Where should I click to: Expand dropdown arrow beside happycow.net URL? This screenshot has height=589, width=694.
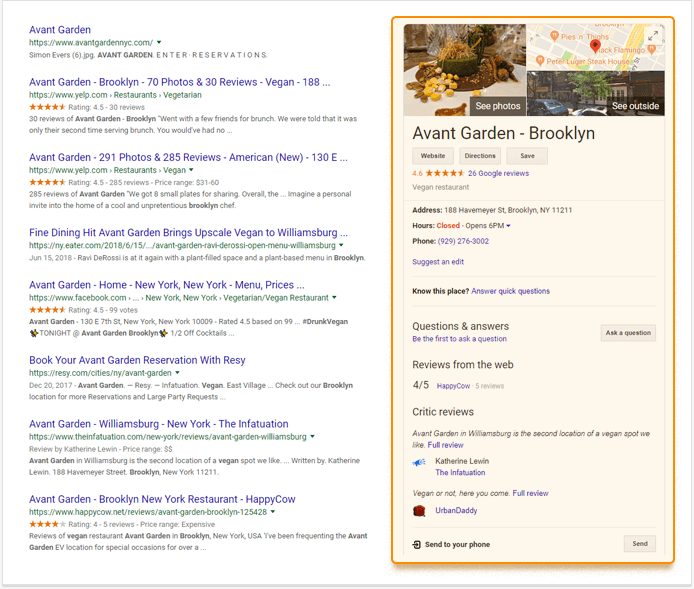[273, 512]
